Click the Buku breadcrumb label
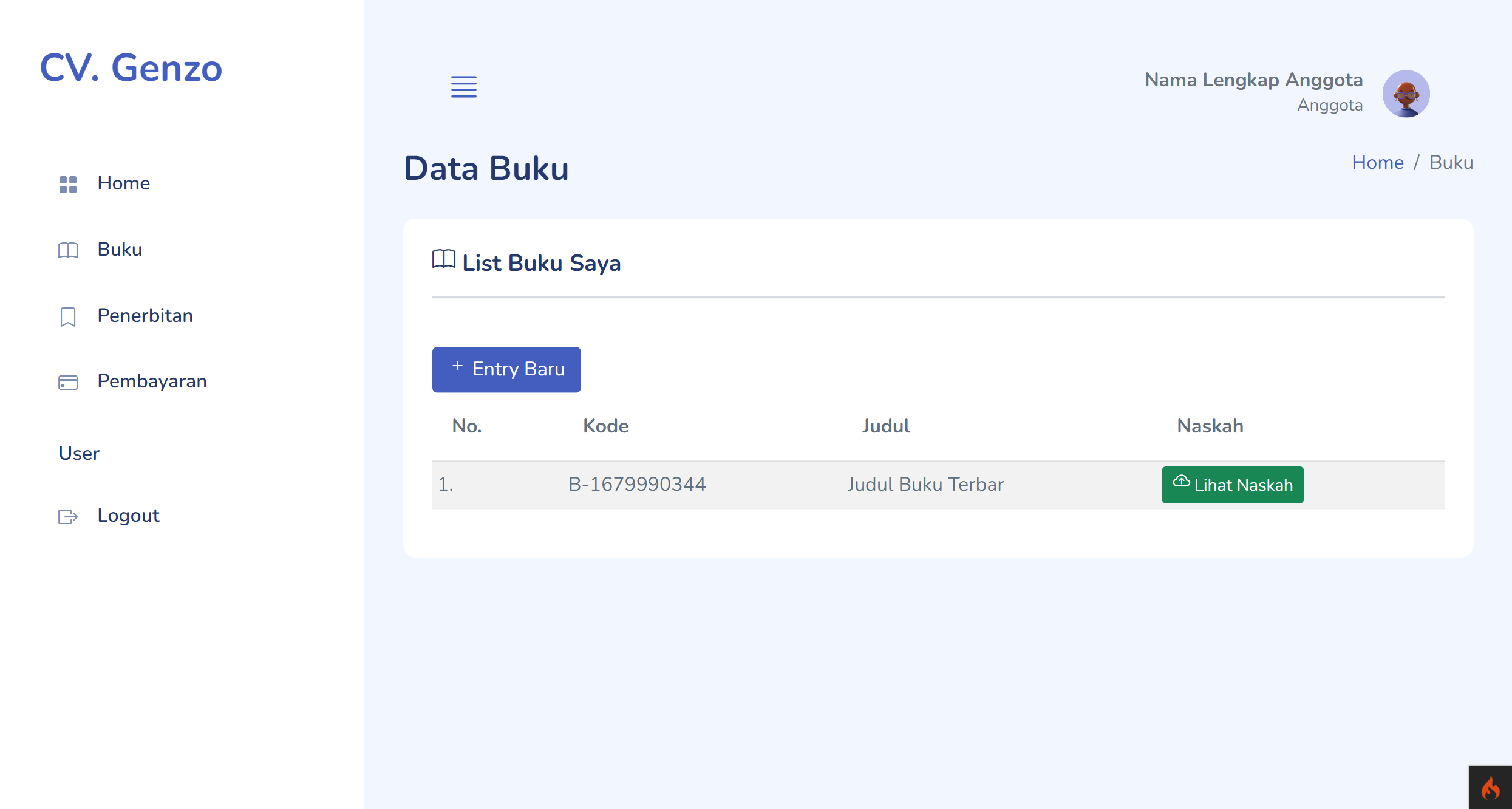Viewport: 1512px width, 809px height. [1452, 162]
